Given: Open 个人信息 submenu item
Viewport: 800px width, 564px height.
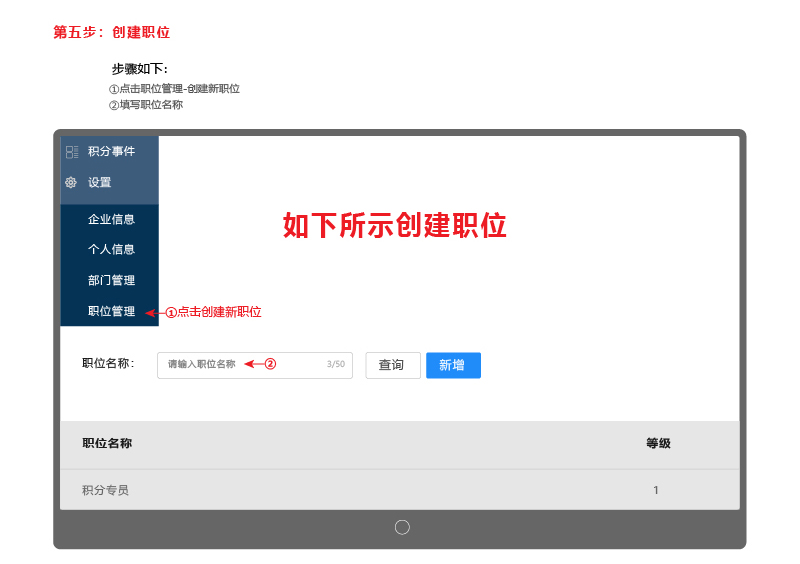Looking at the screenshot, I should pyautogui.click(x=110, y=250).
